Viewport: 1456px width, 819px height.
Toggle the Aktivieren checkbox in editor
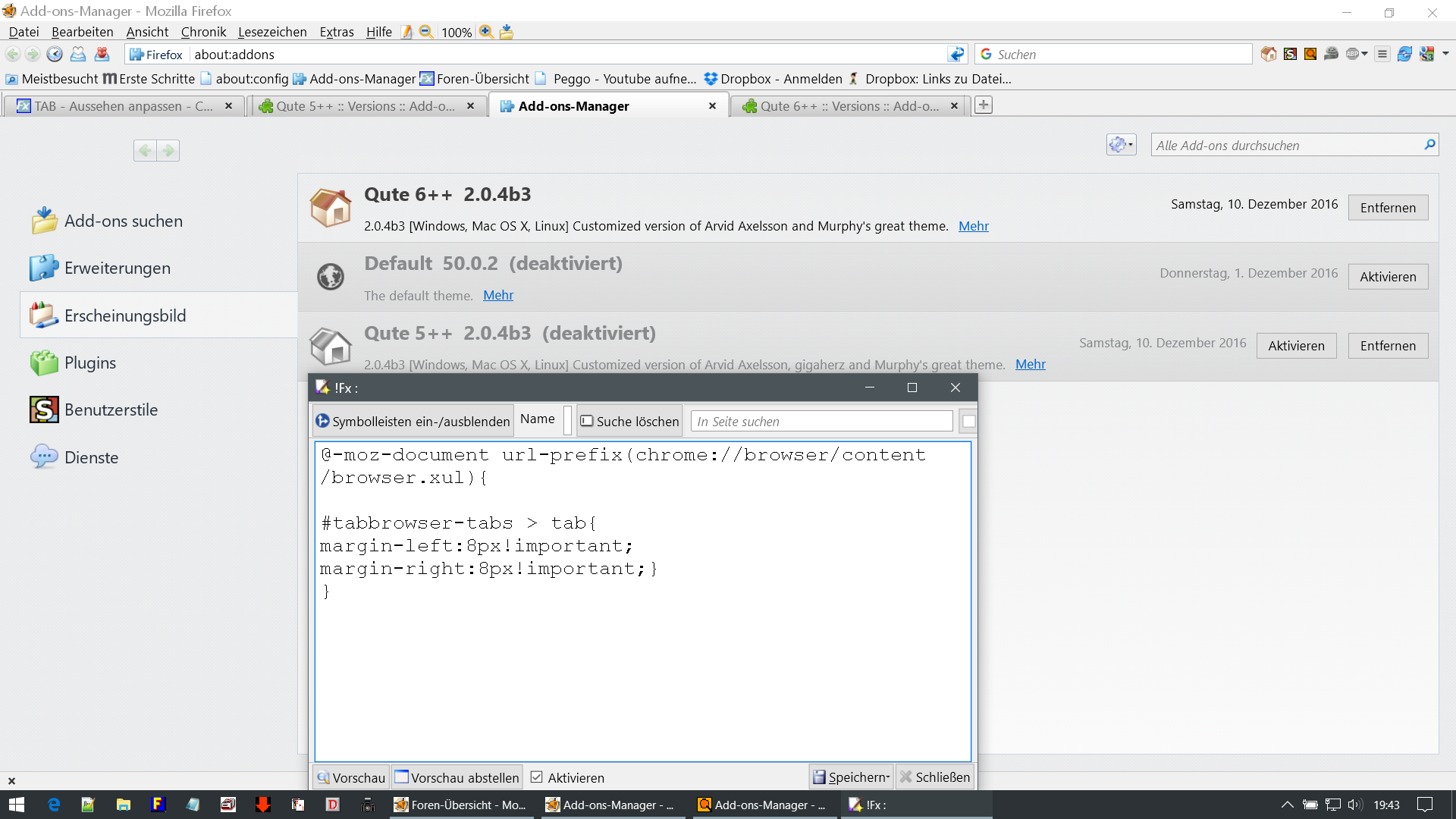coord(537,777)
